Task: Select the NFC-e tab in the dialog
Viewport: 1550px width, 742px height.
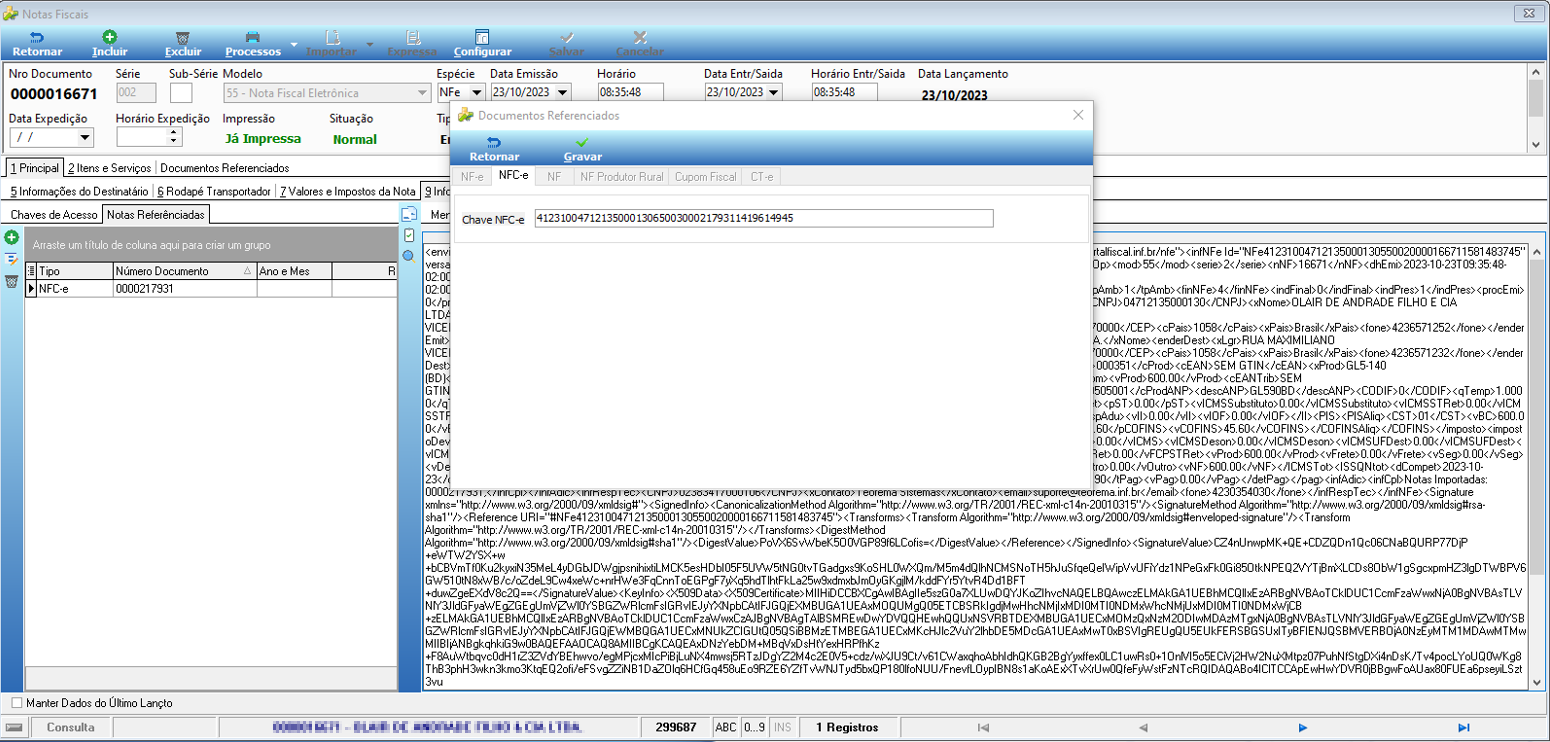Action: point(513,176)
